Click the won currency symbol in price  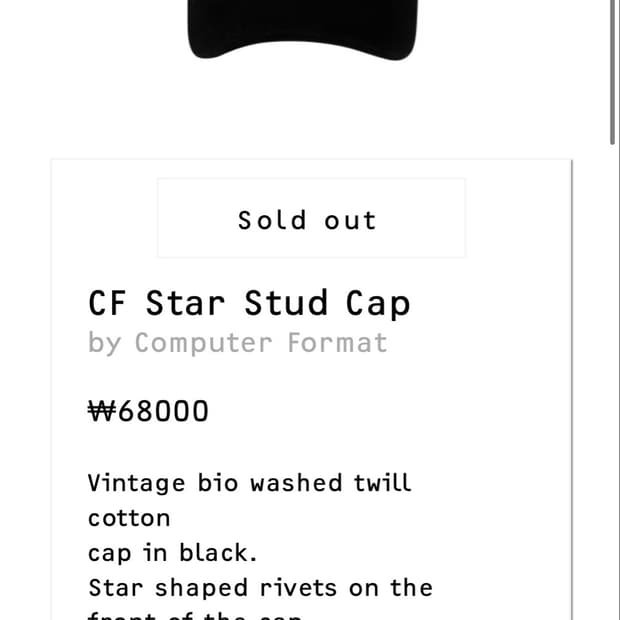[x=102, y=411]
